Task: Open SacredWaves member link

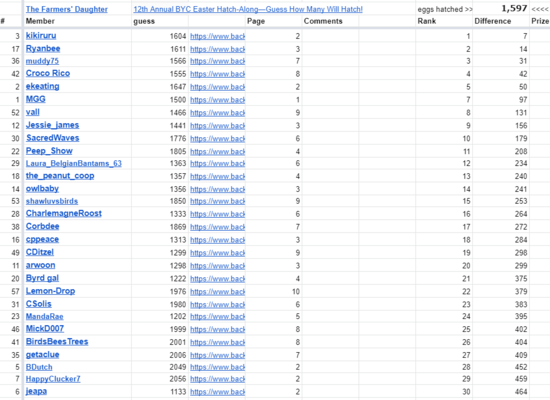Action: click(53, 138)
